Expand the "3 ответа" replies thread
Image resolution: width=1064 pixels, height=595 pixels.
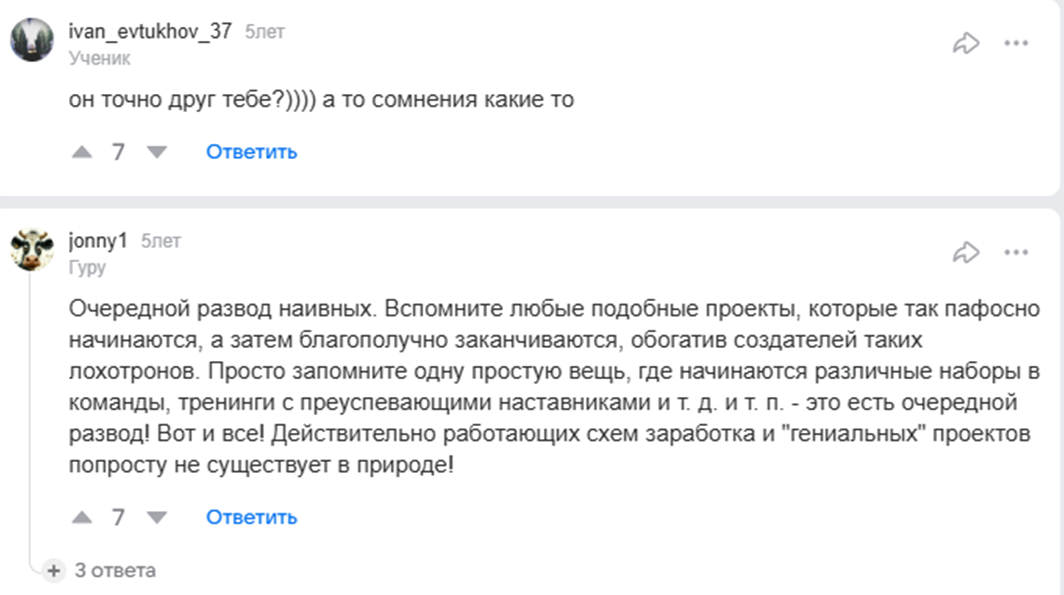point(114,571)
